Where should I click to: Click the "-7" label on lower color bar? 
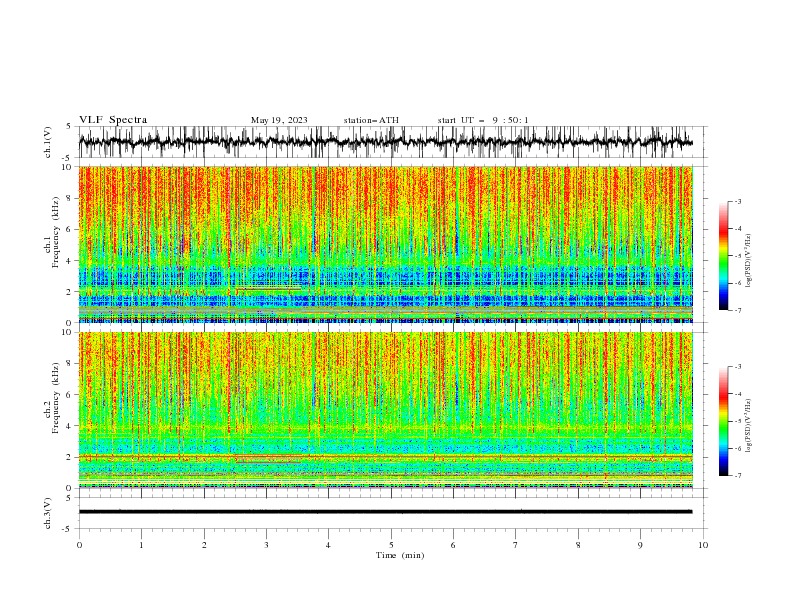[x=737, y=475]
